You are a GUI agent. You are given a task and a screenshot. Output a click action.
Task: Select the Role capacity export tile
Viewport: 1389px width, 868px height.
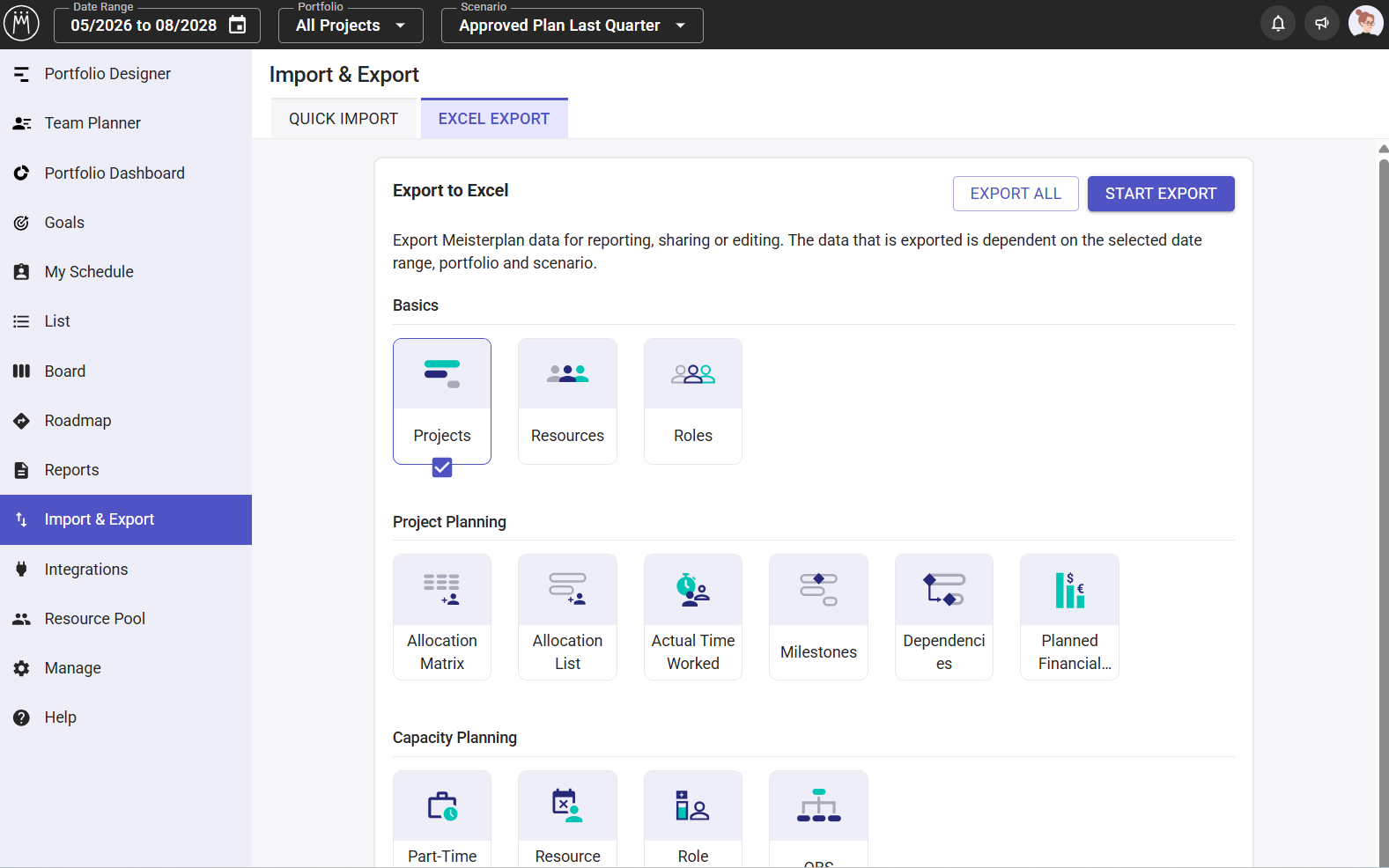pyautogui.click(x=693, y=819)
